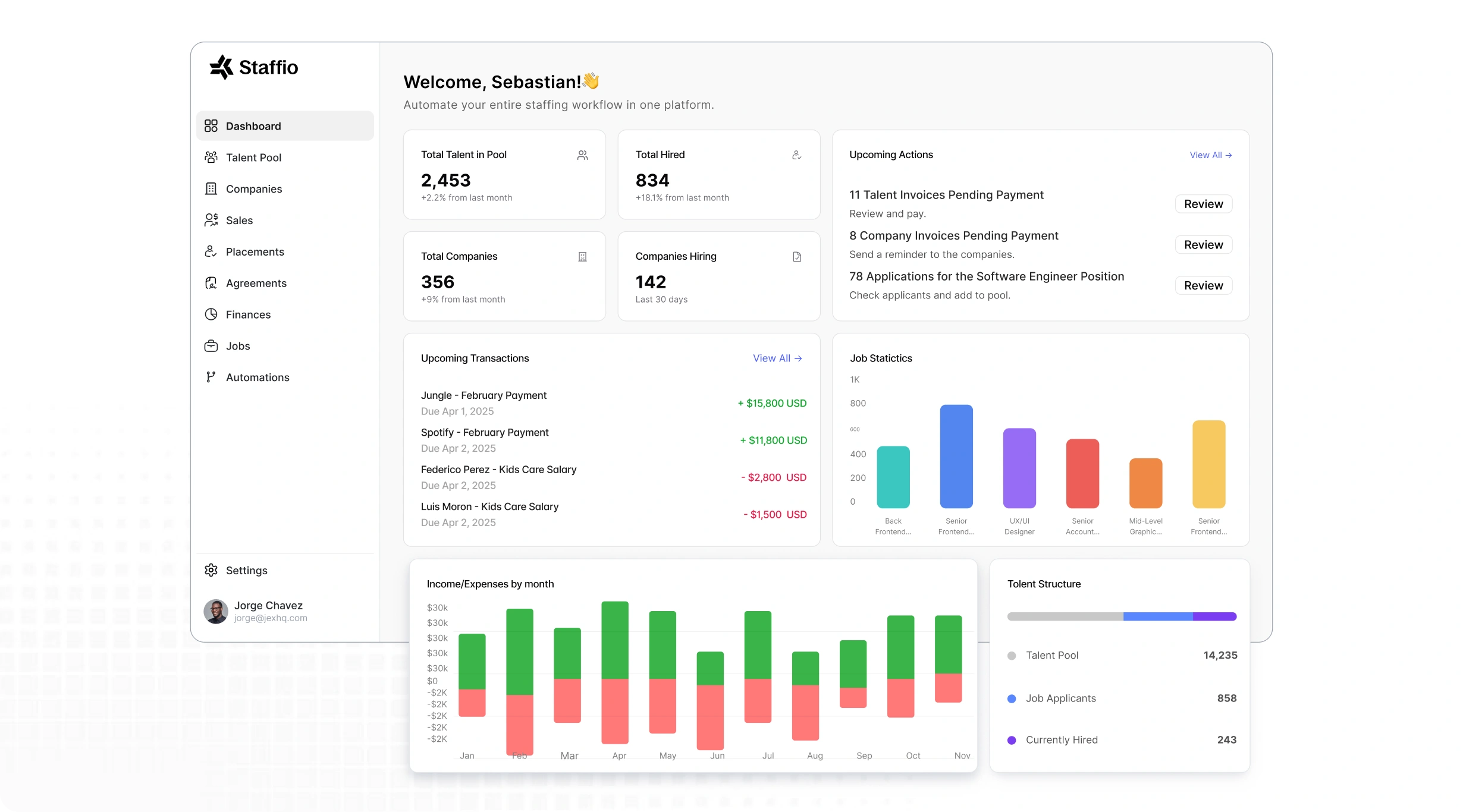Image resolution: width=1463 pixels, height=812 pixels.
Task: Review the Software Engineer Position applications
Action: [1203, 285]
